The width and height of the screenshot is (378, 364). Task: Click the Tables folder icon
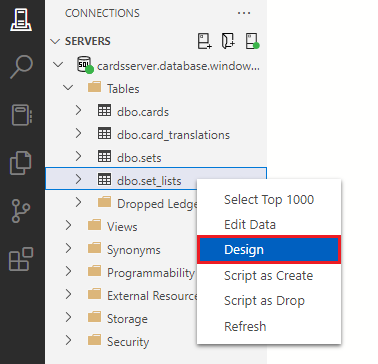(94, 88)
